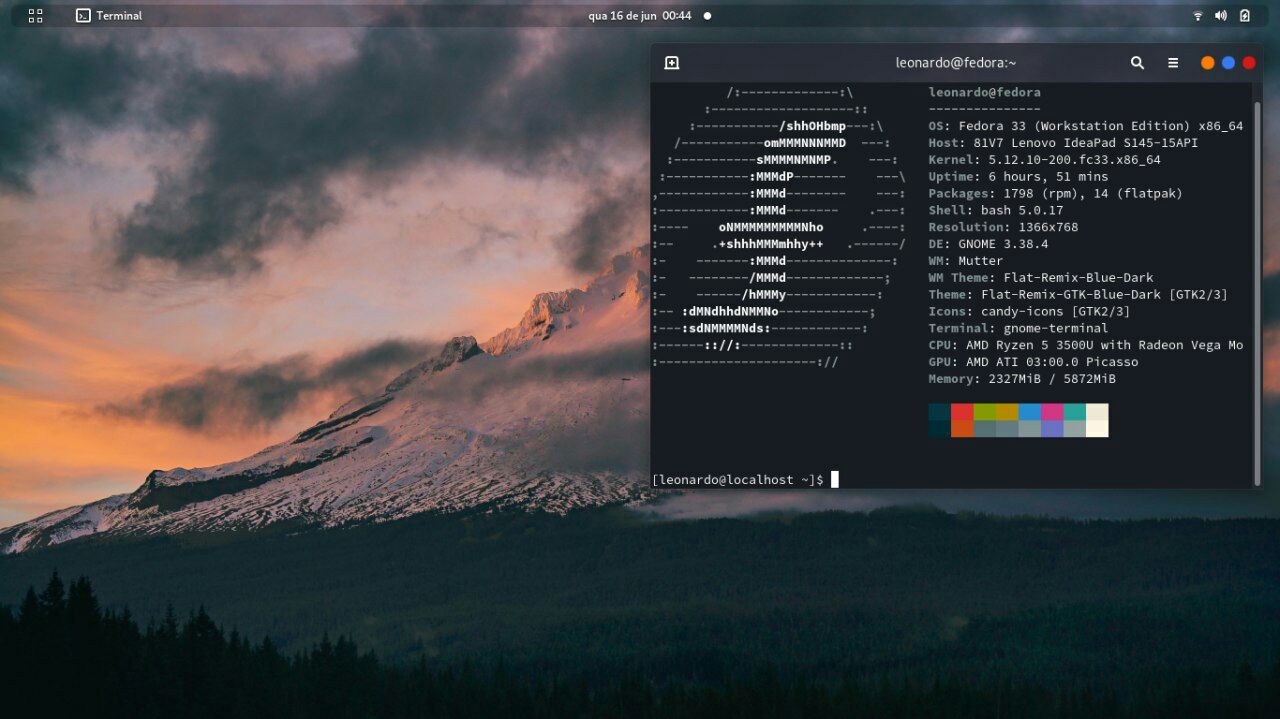Click the DE: GNOME 3.38.4 line
The height and width of the screenshot is (719, 1280).
[988, 244]
